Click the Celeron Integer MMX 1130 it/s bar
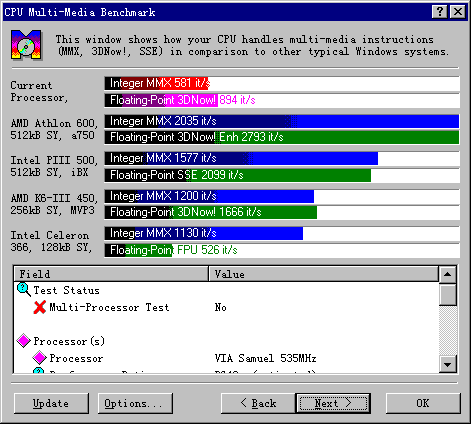471x424 pixels. click(x=282, y=233)
